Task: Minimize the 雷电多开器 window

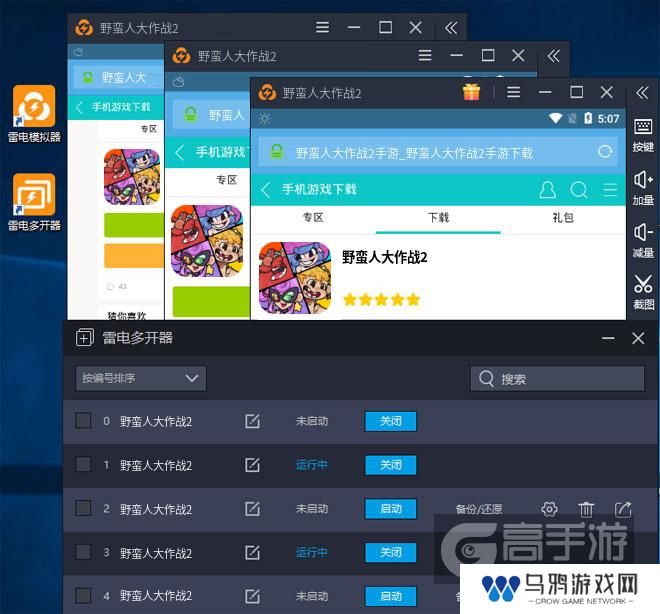Action: (608, 338)
